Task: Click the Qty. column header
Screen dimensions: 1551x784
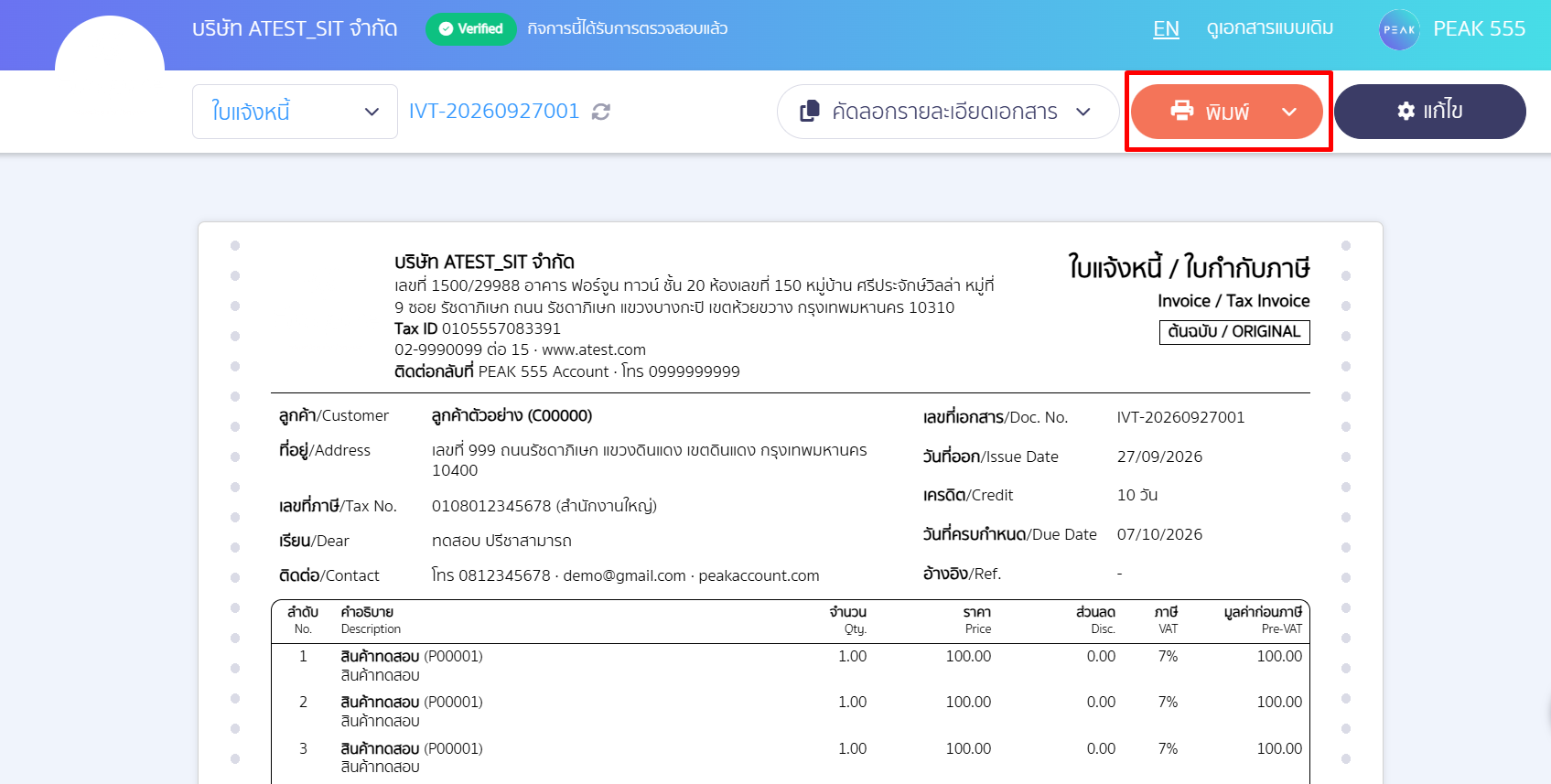Action: point(848,620)
